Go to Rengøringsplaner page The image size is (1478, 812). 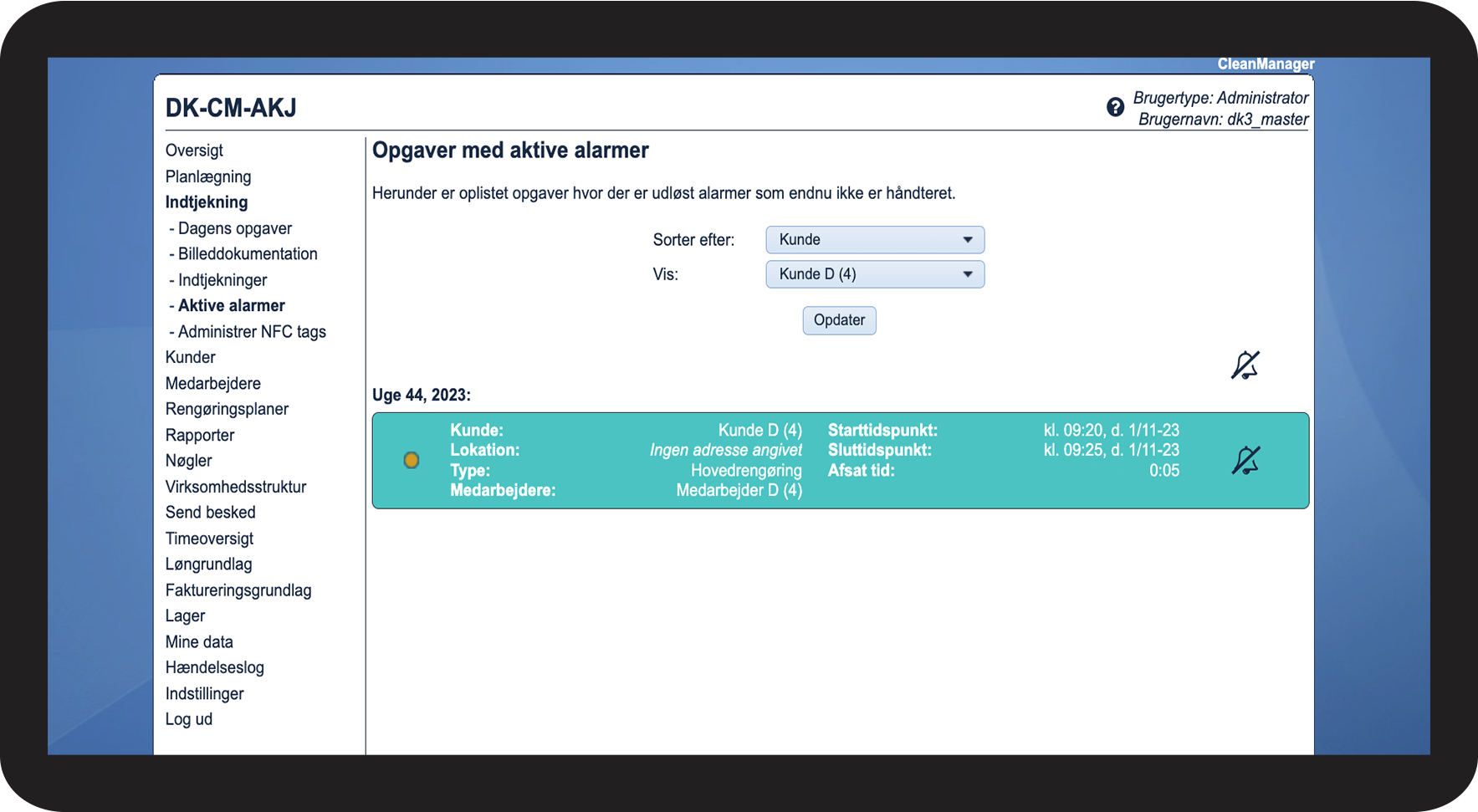click(x=227, y=409)
